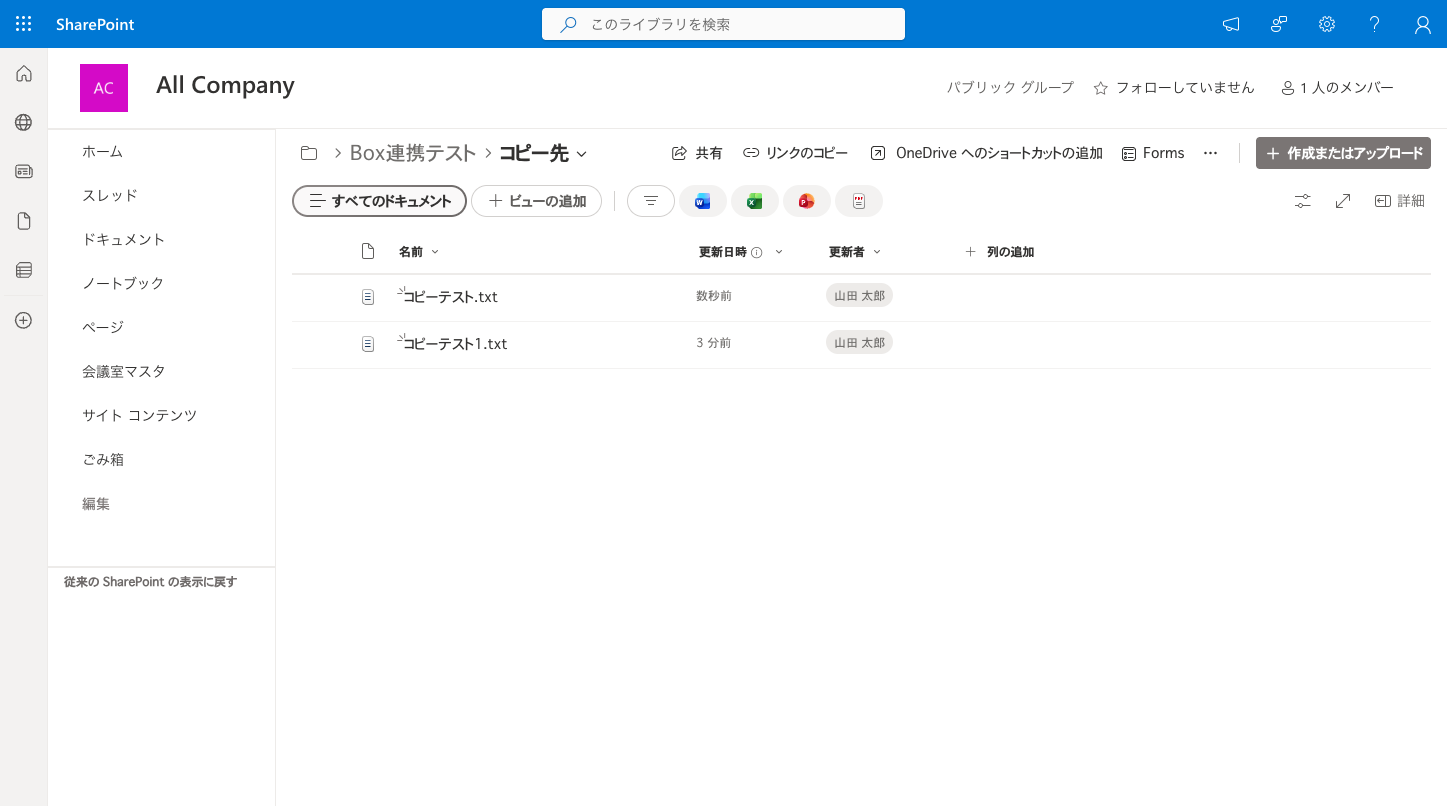Open 会議室マスタ in site navigation
This screenshot has height=806, width=1447.
point(124,371)
